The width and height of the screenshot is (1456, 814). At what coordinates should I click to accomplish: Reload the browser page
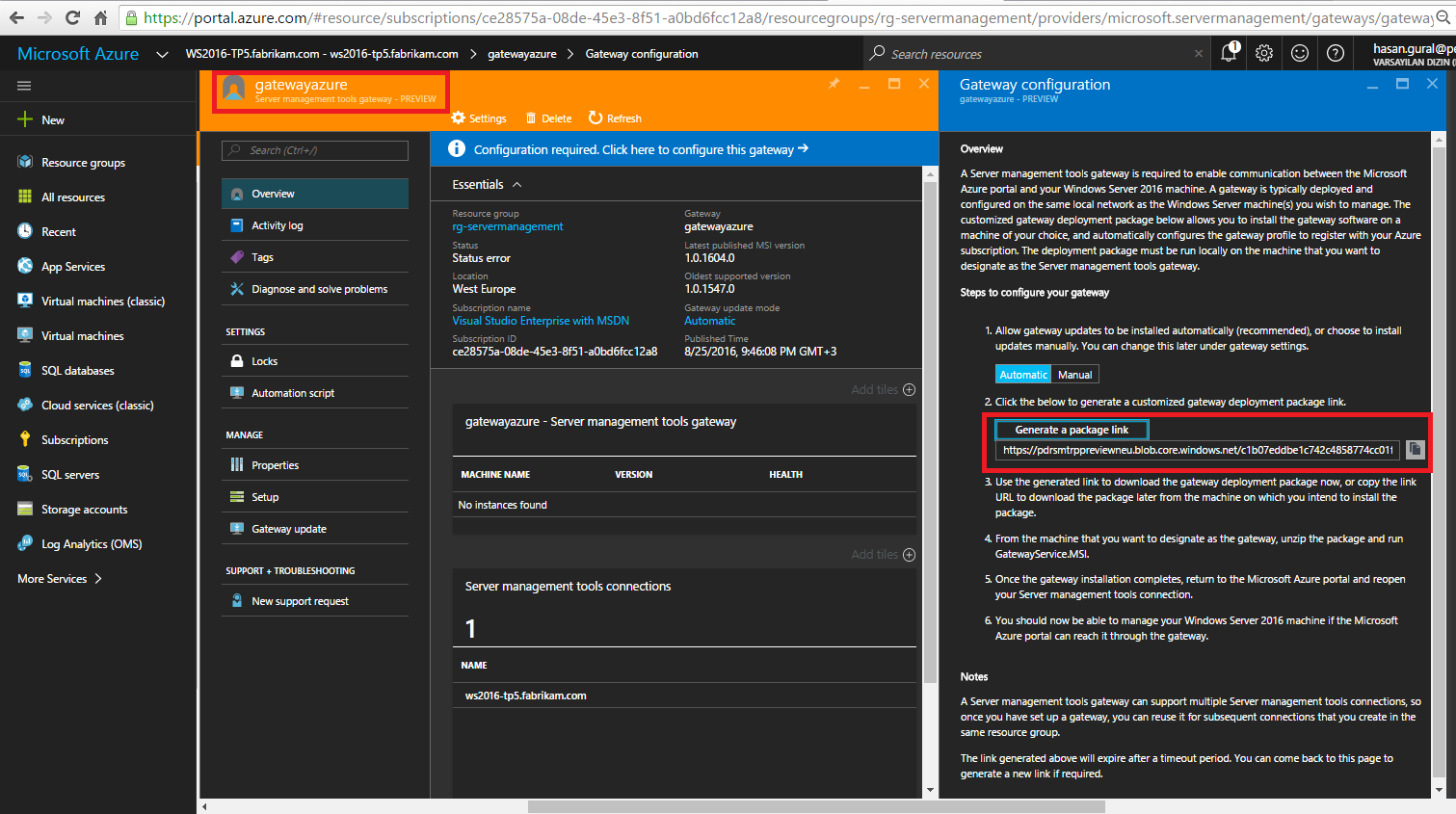pyautogui.click(x=72, y=17)
